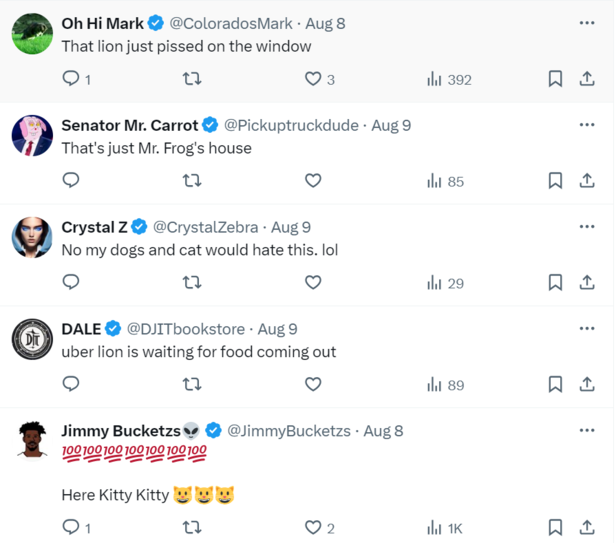Like Senator Mr. Carrot's tweet
Image resolution: width=616 pixels, height=543 pixels.
point(313,181)
